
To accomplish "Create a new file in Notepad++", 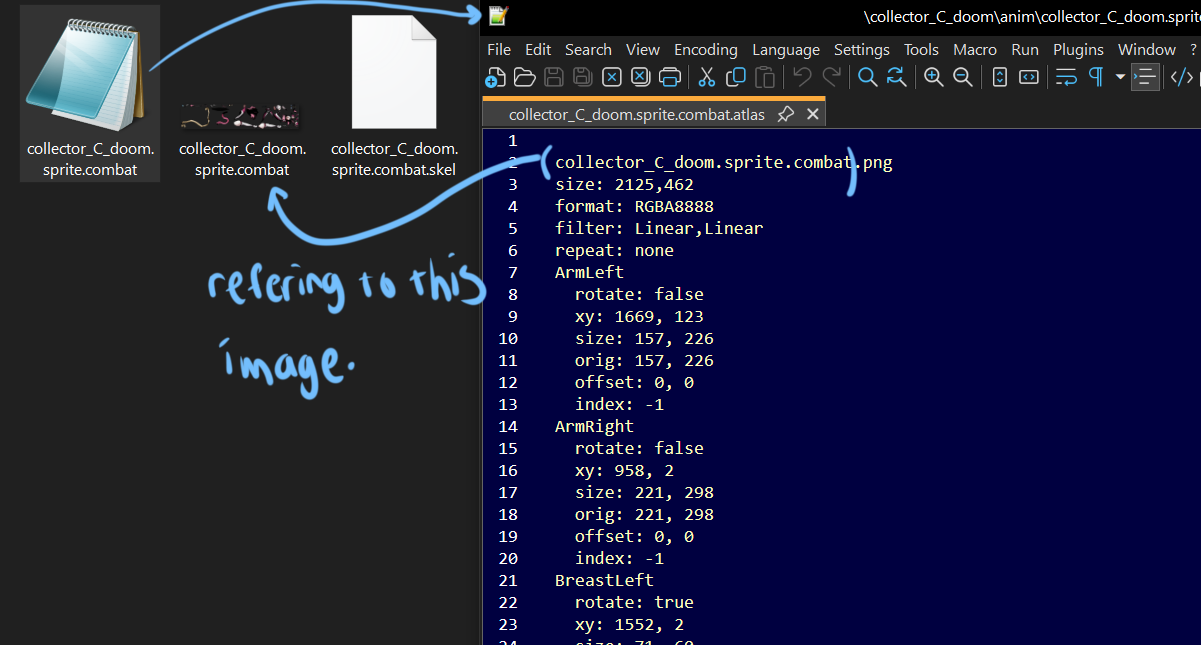I will [495, 77].
